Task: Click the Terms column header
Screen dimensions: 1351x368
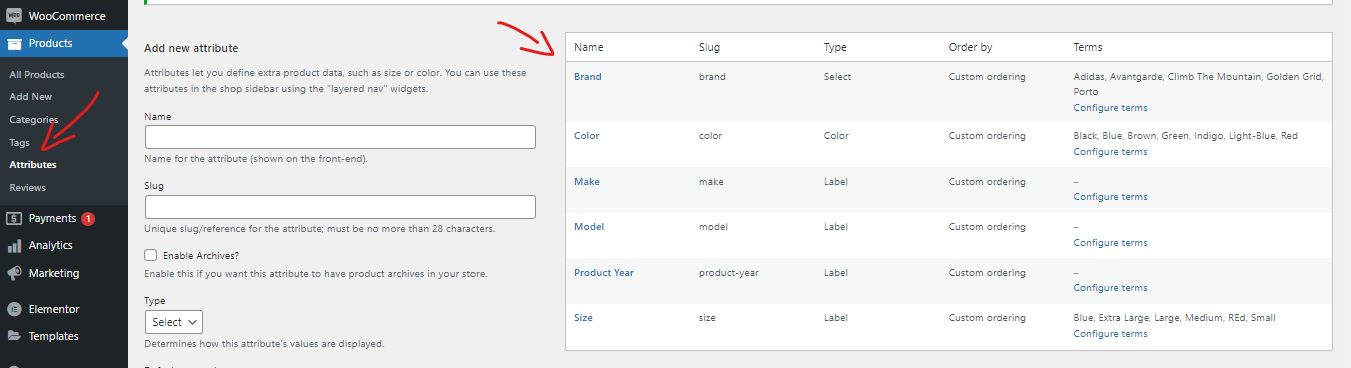Action: click(x=1088, y=48)
